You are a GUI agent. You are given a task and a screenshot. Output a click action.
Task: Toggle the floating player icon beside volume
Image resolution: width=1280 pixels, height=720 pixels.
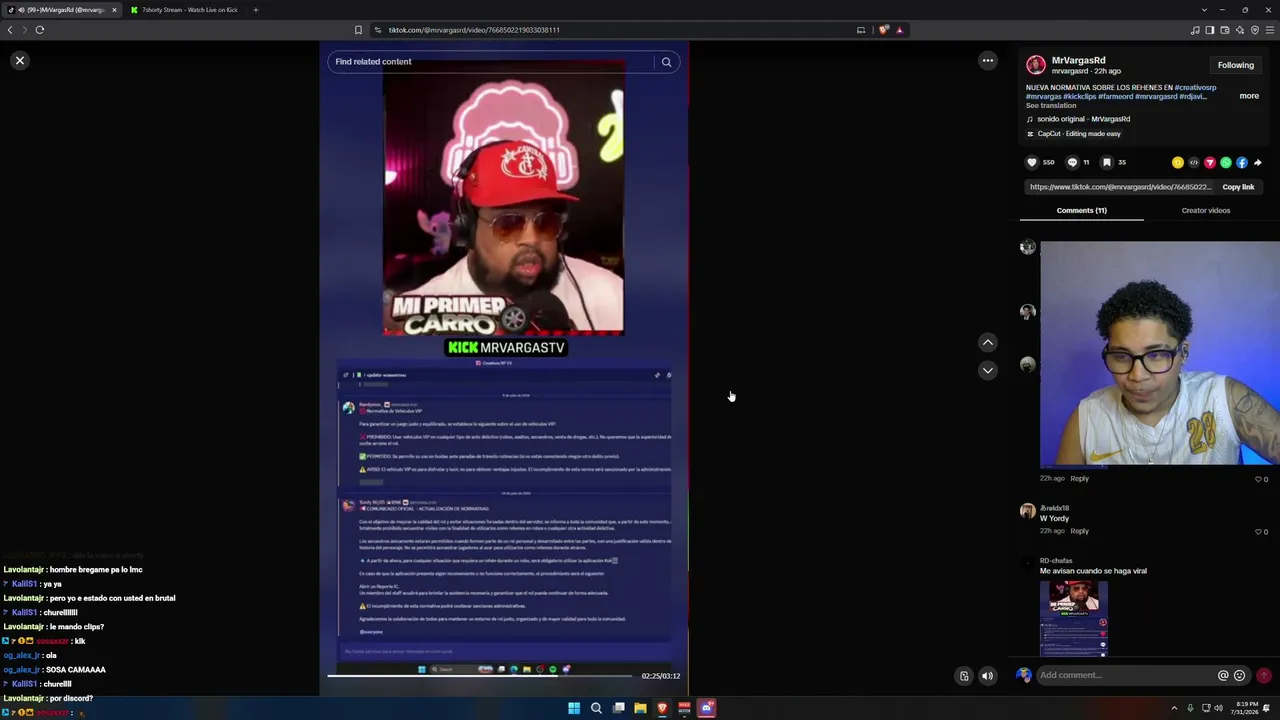tap(964, 676)
